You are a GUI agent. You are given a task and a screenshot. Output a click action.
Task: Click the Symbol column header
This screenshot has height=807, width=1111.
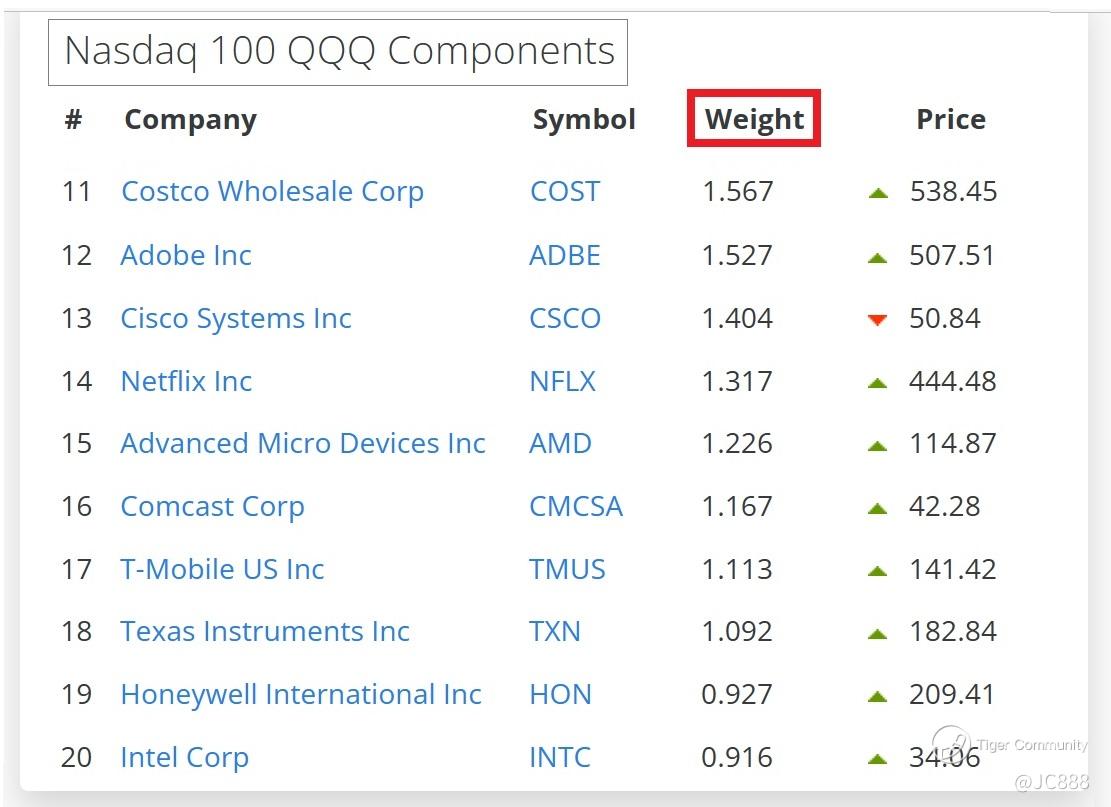[584, 119]
